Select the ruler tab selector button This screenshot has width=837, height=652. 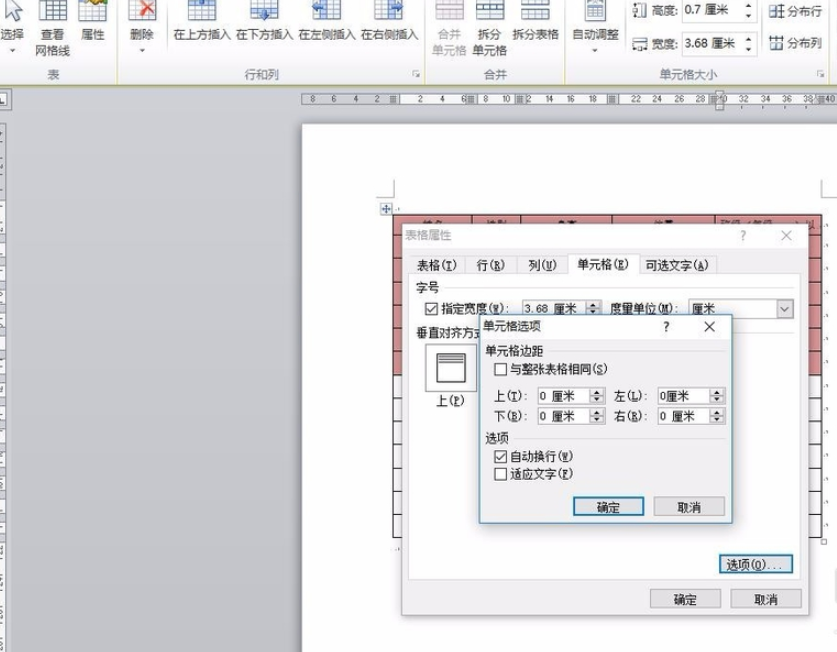click(3, 99)
